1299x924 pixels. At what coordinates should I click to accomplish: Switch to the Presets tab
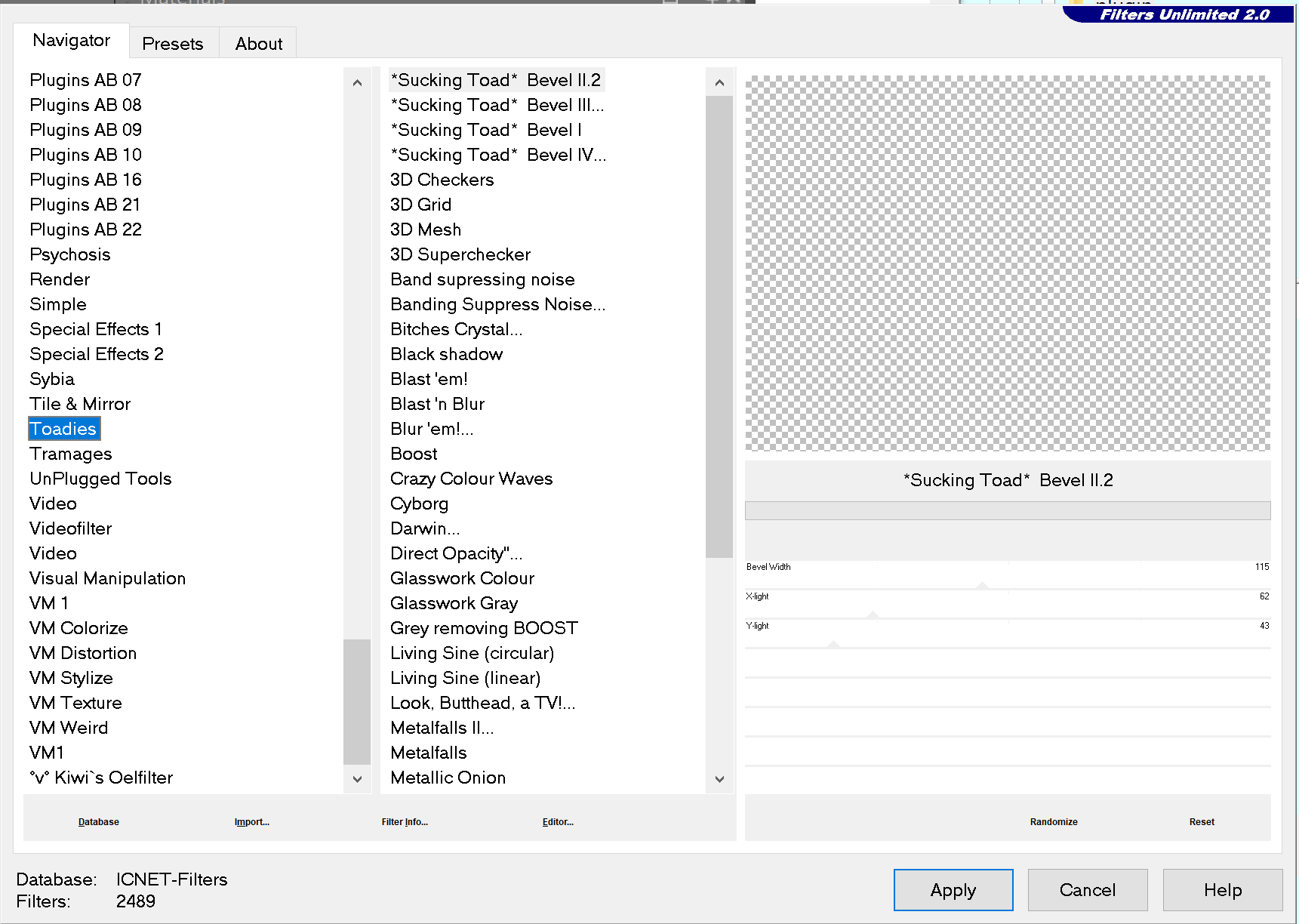click(x=172, y=44)
